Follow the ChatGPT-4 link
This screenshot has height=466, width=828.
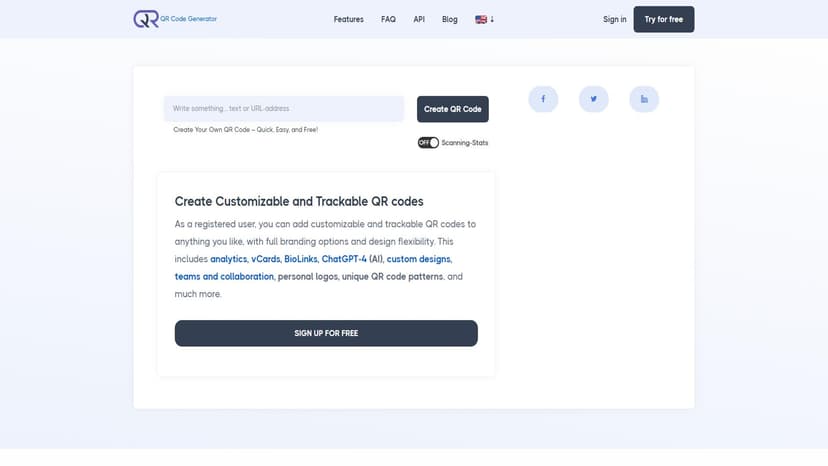click(344, 259)
